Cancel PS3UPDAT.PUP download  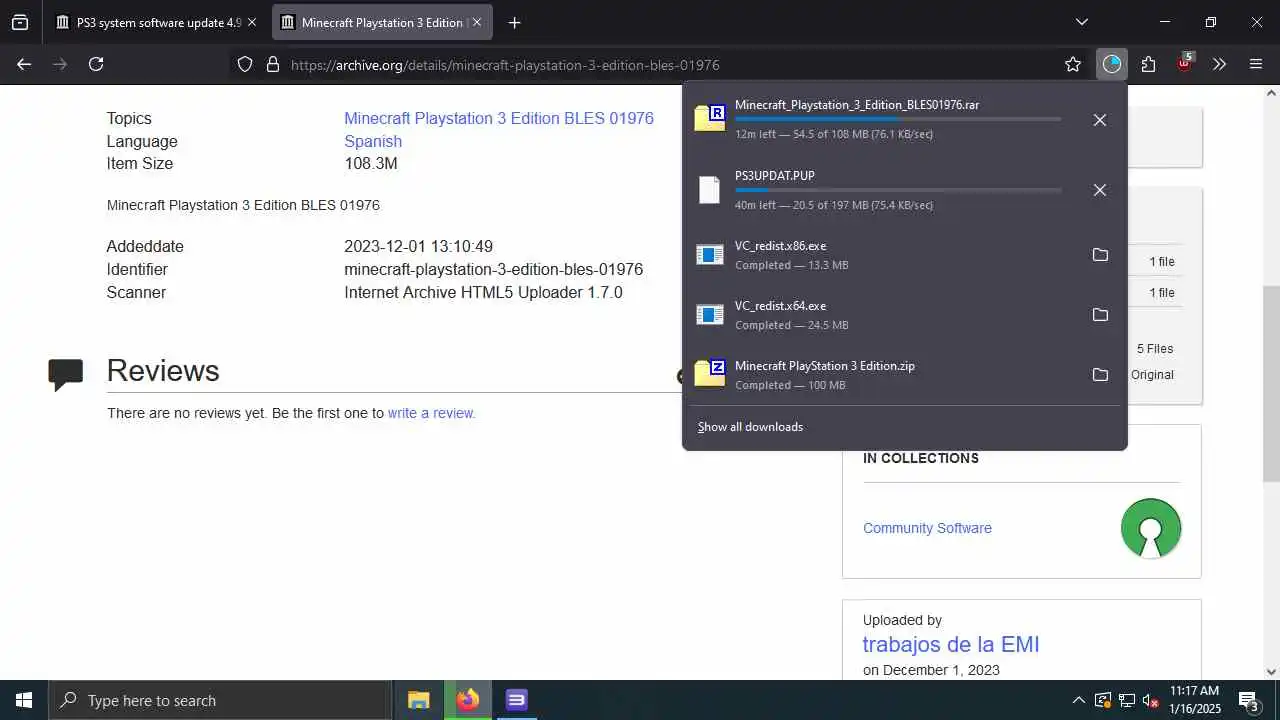pyautogui.click(x=1100, y=190)
